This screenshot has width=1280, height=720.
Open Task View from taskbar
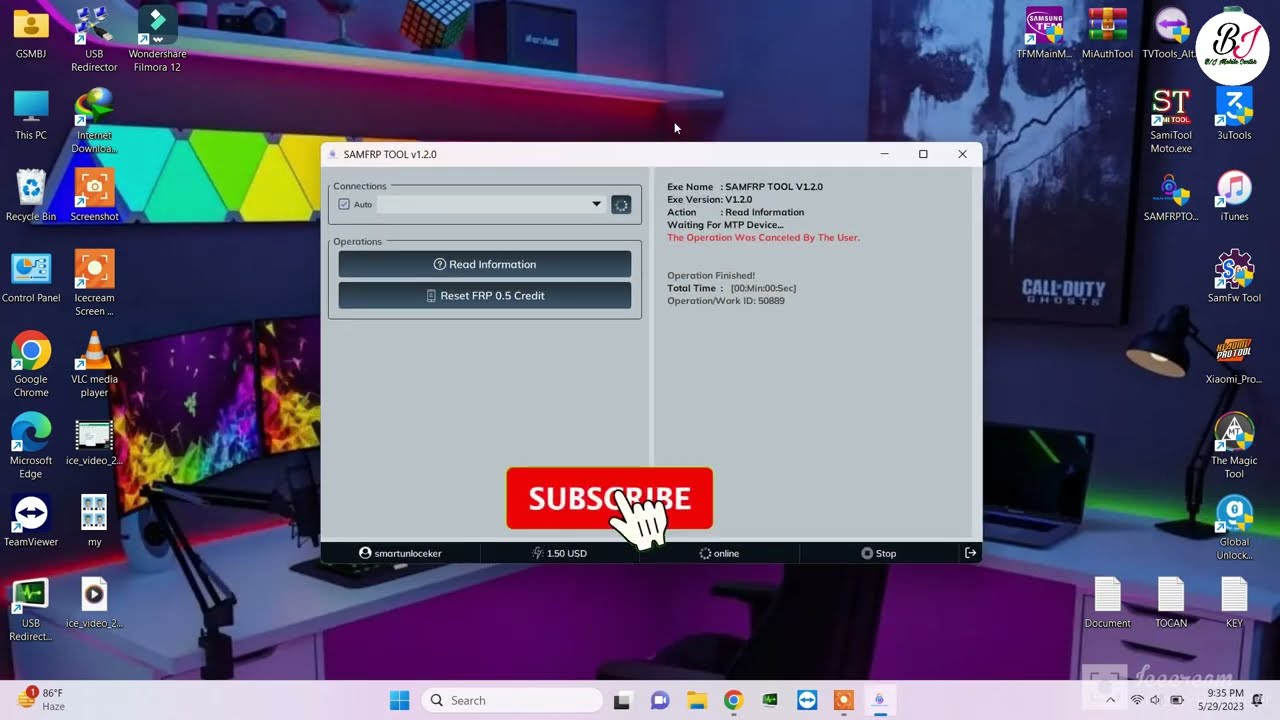click(x=622, y=700)
